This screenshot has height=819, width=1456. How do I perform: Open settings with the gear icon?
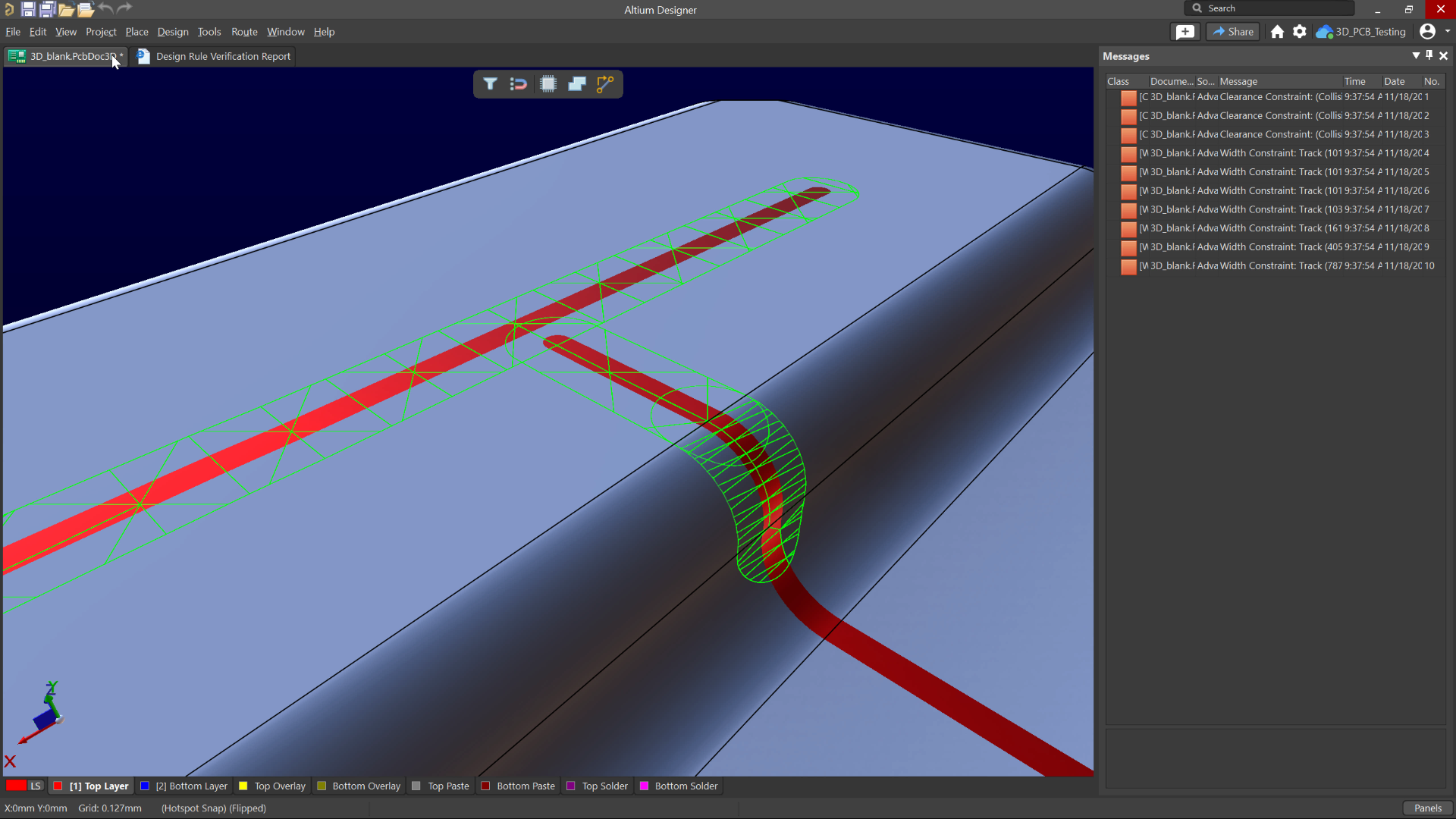1300,32
